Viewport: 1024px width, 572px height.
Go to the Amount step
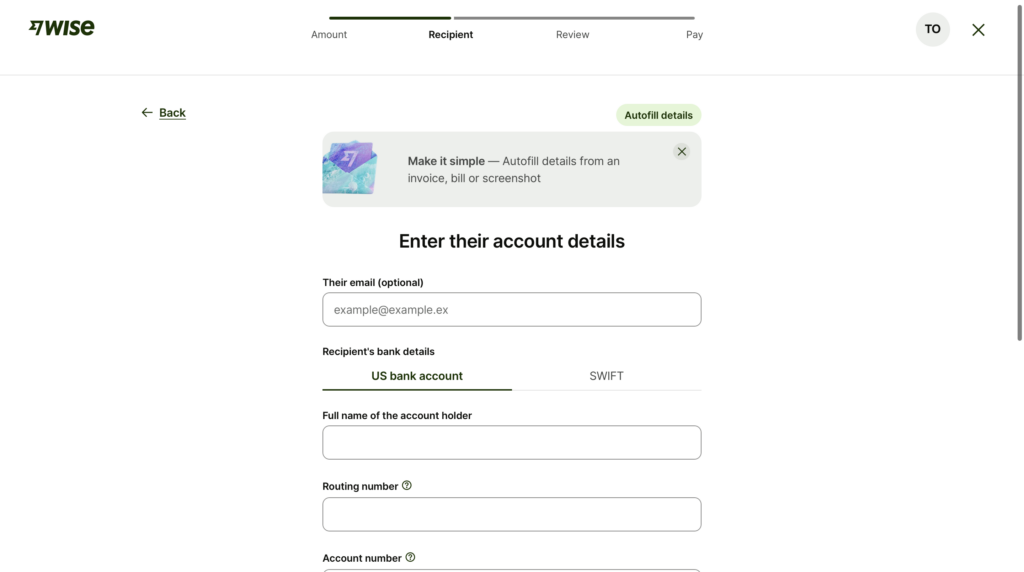pyautogui.click(x=328, y=35)
